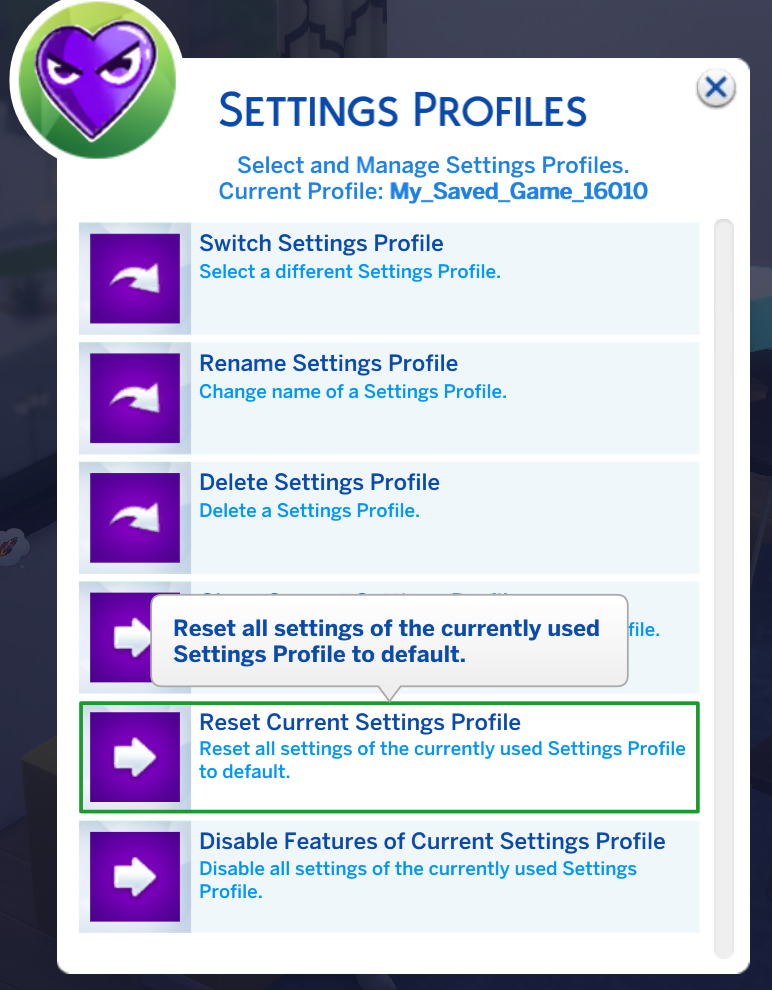The image size is (772, 990).
Task: Click the 'Delete a Settings Profile.' description
Action: click(x=309, y=510)
